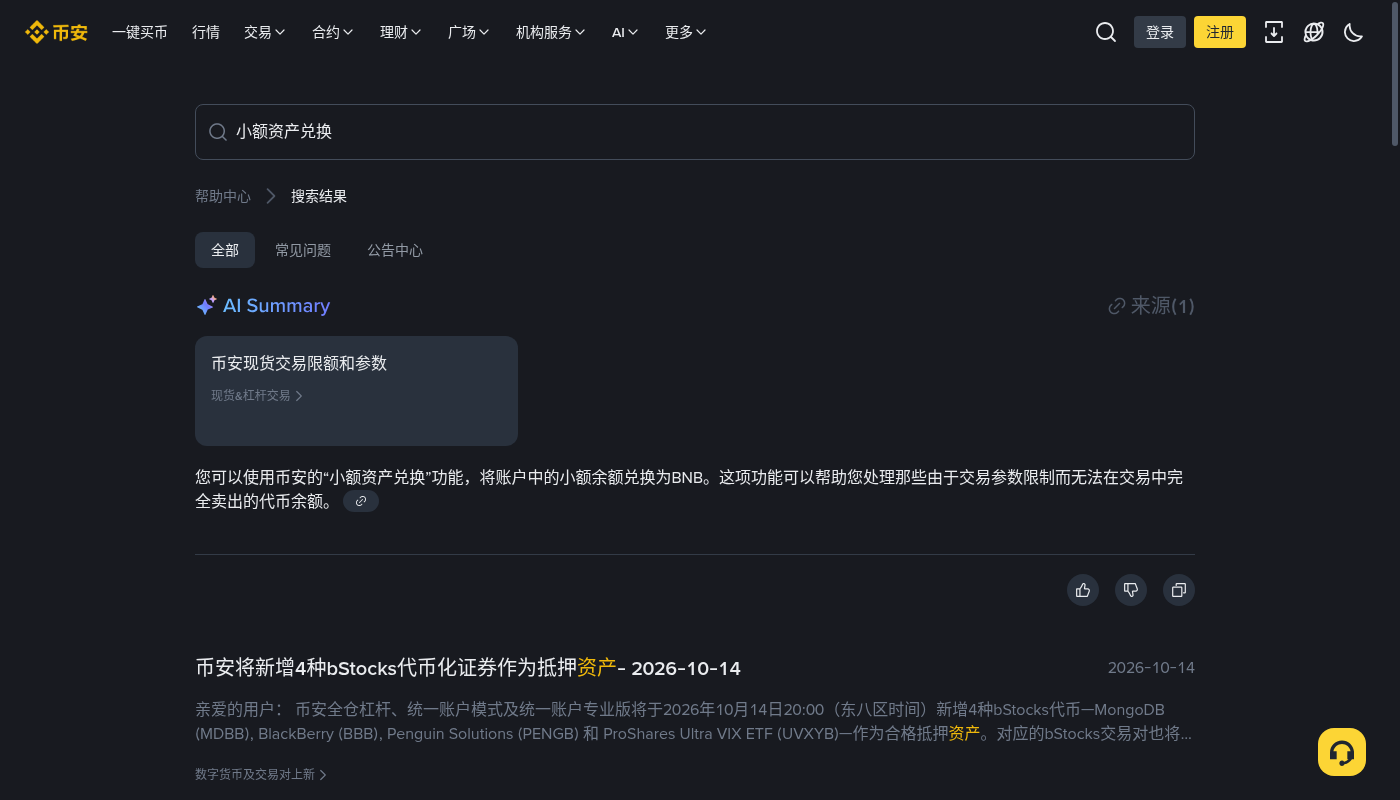Click the 注册 button
Image resolution: width=1400 pixels, height=800 pixels.
tap(1220, 32)
